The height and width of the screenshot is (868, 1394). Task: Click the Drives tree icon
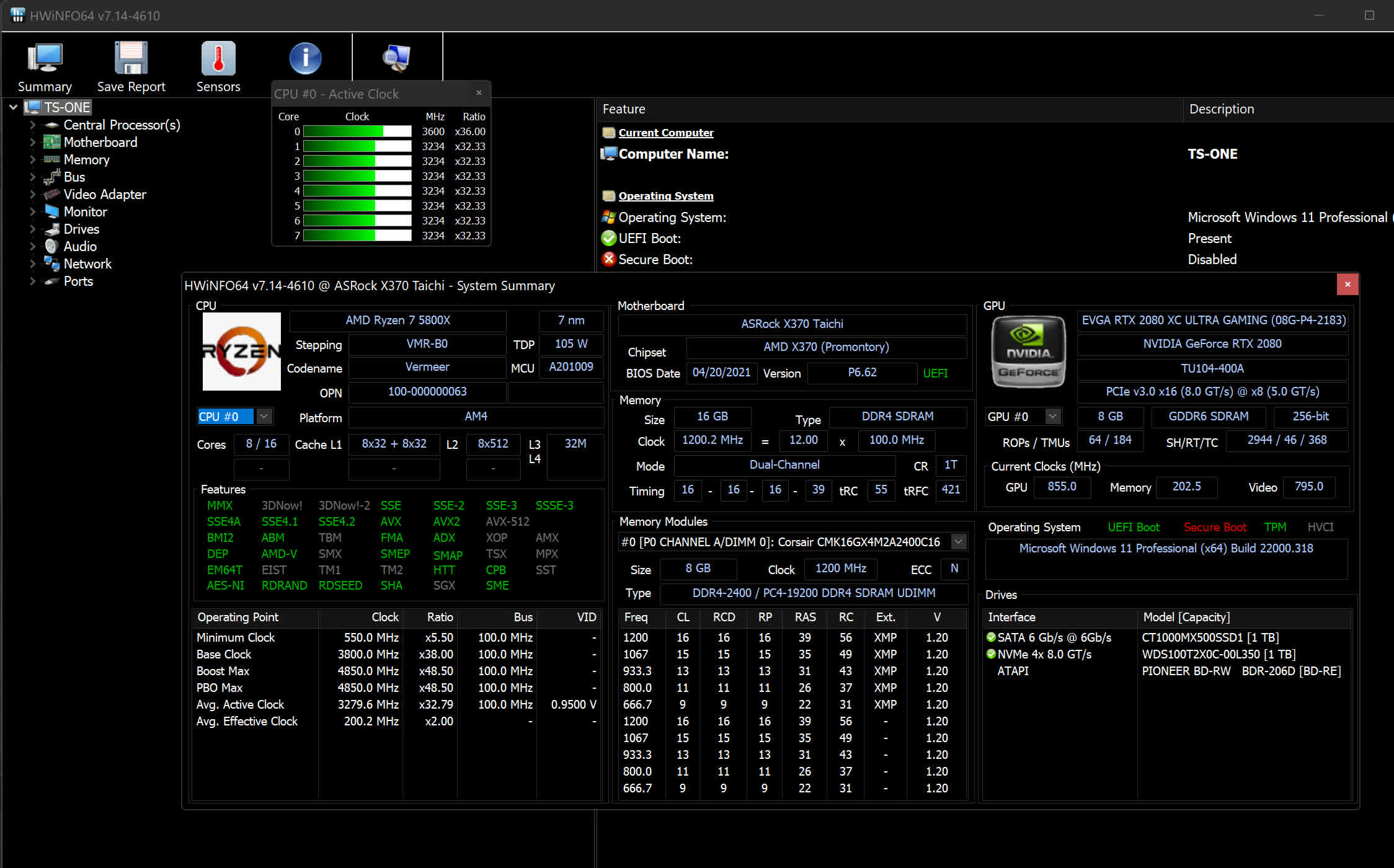(x=51, y=229)
